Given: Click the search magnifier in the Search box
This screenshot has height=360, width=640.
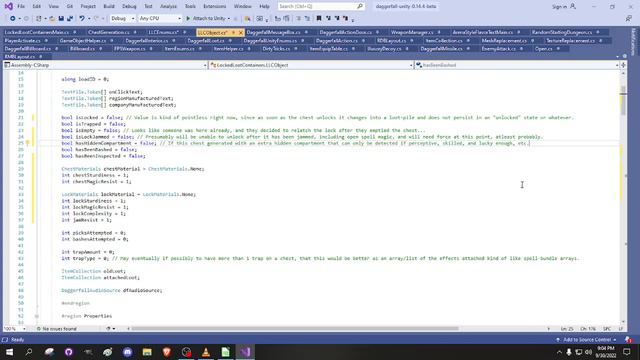Looking at the screenshot, I should point(360,7).
